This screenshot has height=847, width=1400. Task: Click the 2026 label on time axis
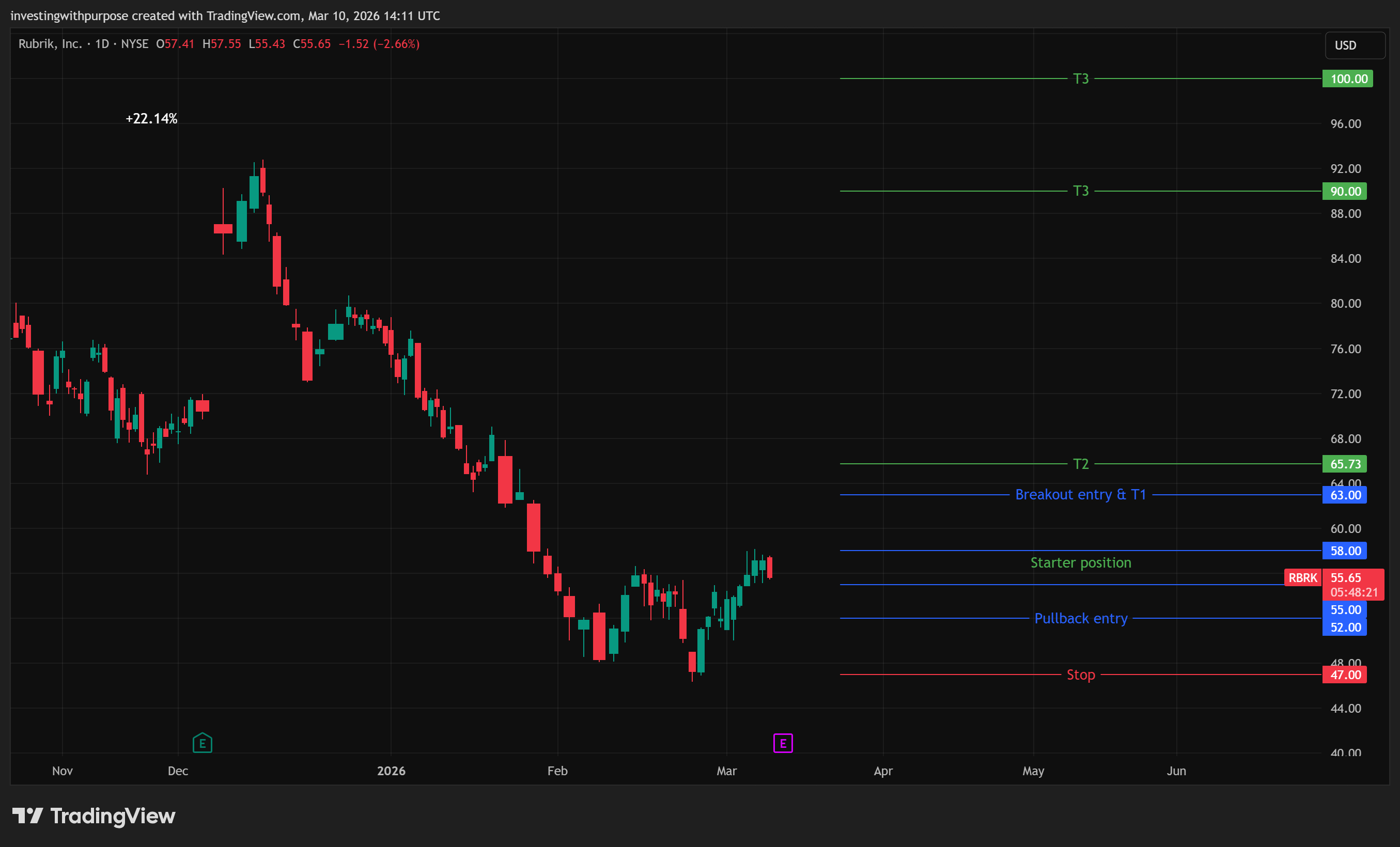point(391,771)
